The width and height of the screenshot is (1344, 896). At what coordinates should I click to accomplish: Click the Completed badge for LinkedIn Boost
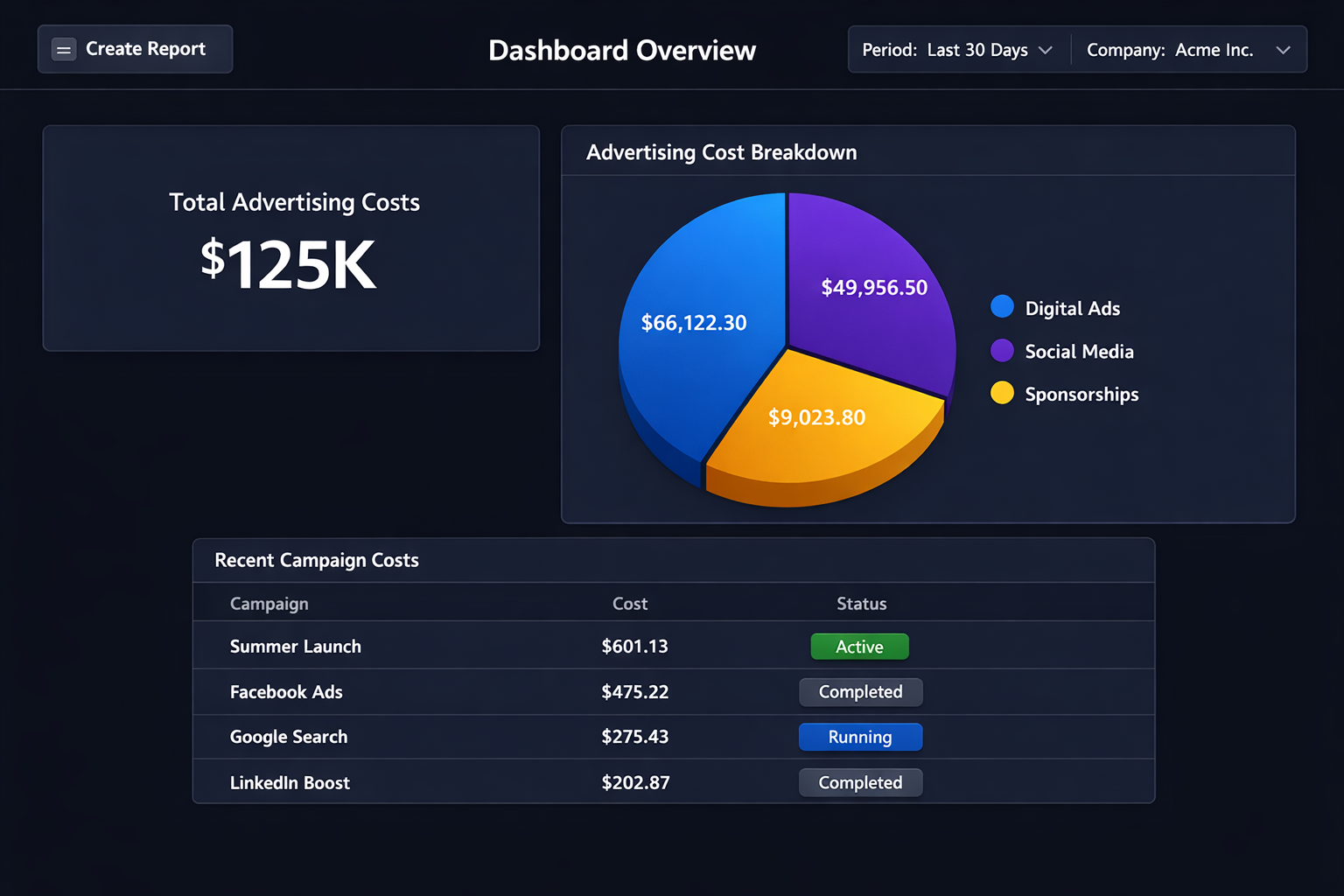(860, 783)
